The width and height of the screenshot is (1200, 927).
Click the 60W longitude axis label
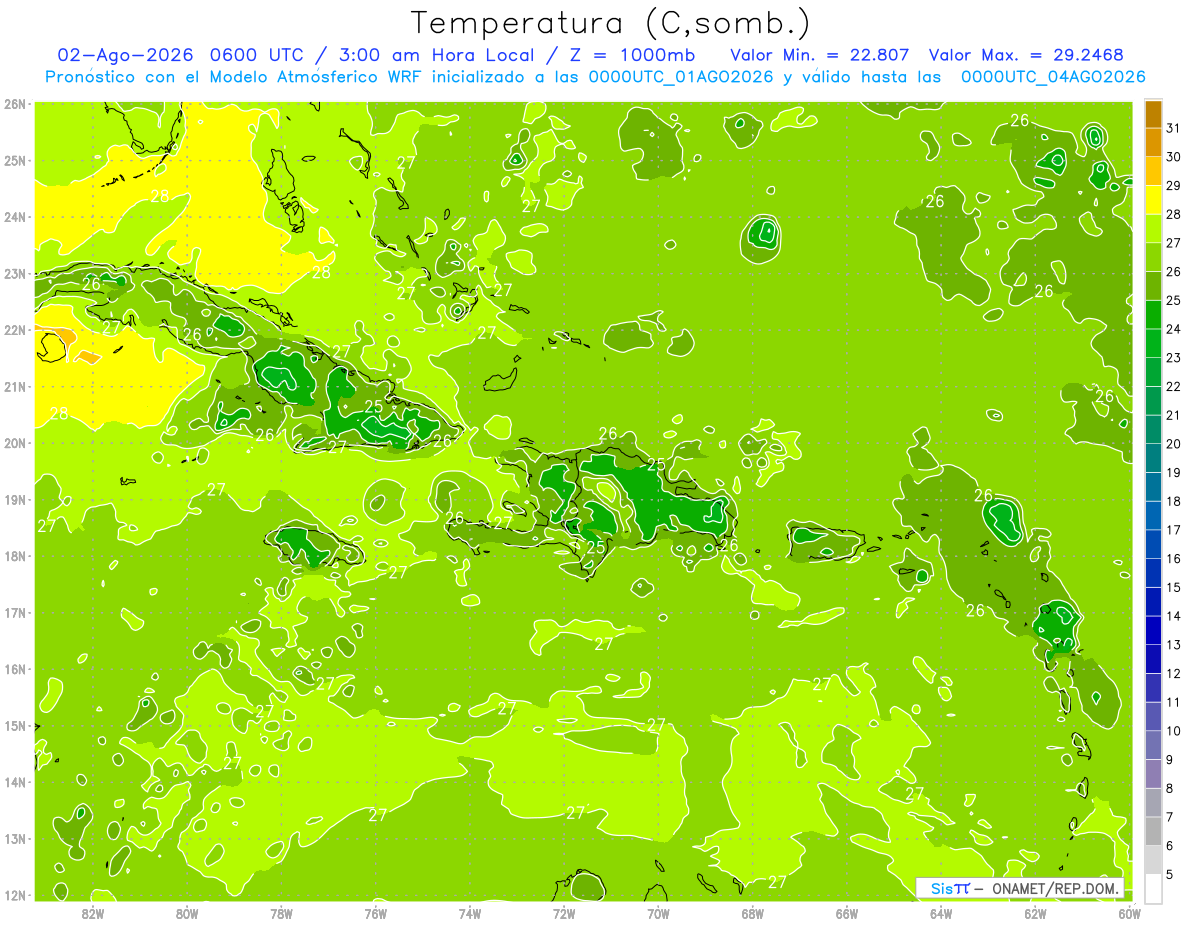tap(1129, 913)
